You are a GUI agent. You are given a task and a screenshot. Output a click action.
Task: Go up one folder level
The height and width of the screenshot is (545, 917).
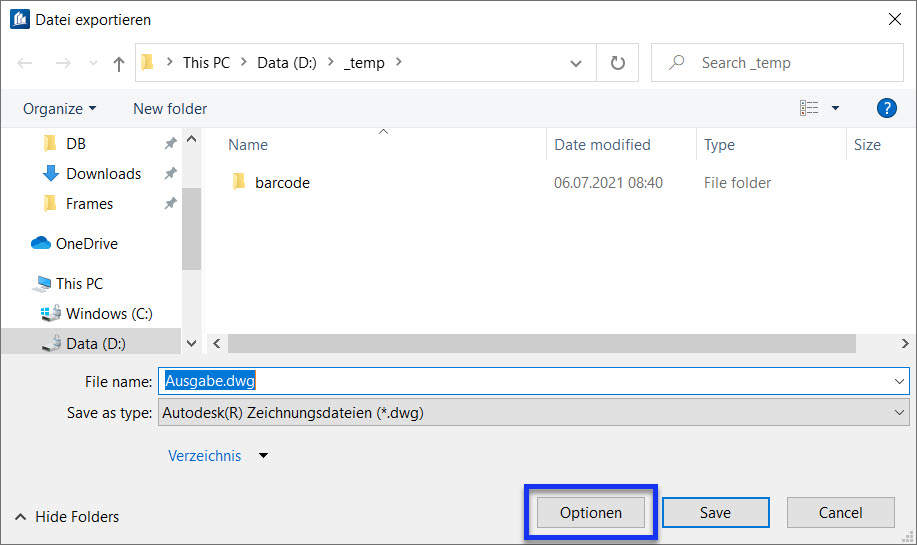coord(119,63)
